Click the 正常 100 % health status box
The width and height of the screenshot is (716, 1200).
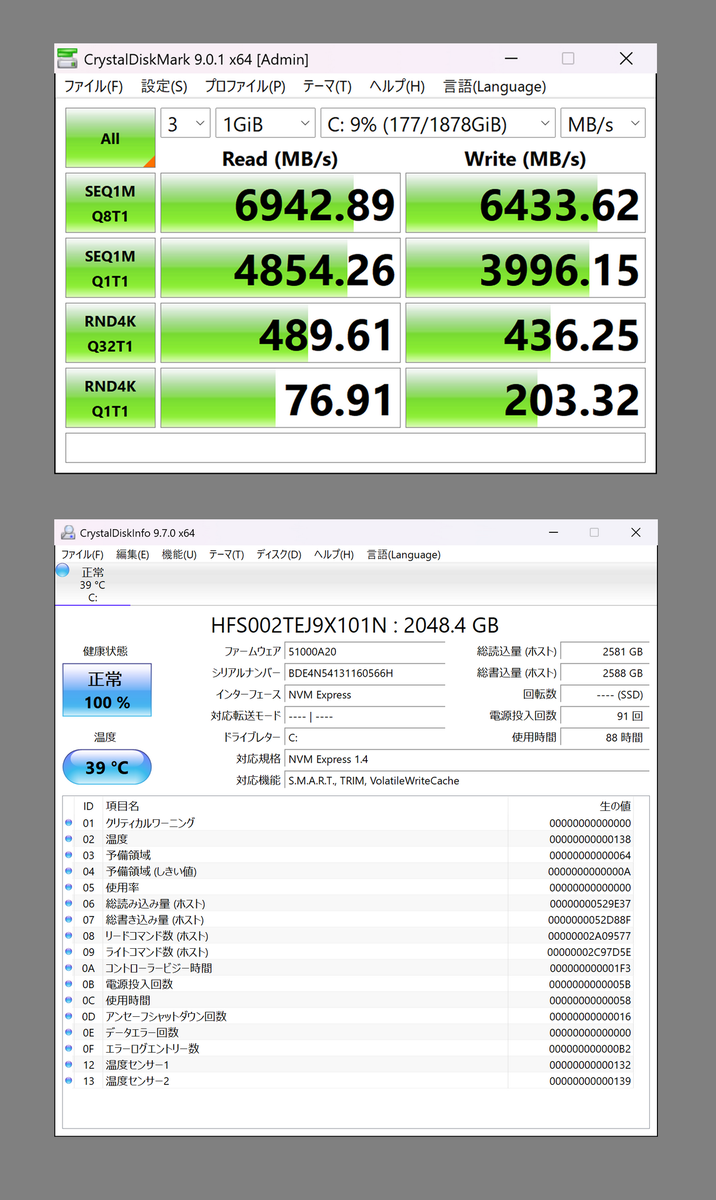point(107,690)
